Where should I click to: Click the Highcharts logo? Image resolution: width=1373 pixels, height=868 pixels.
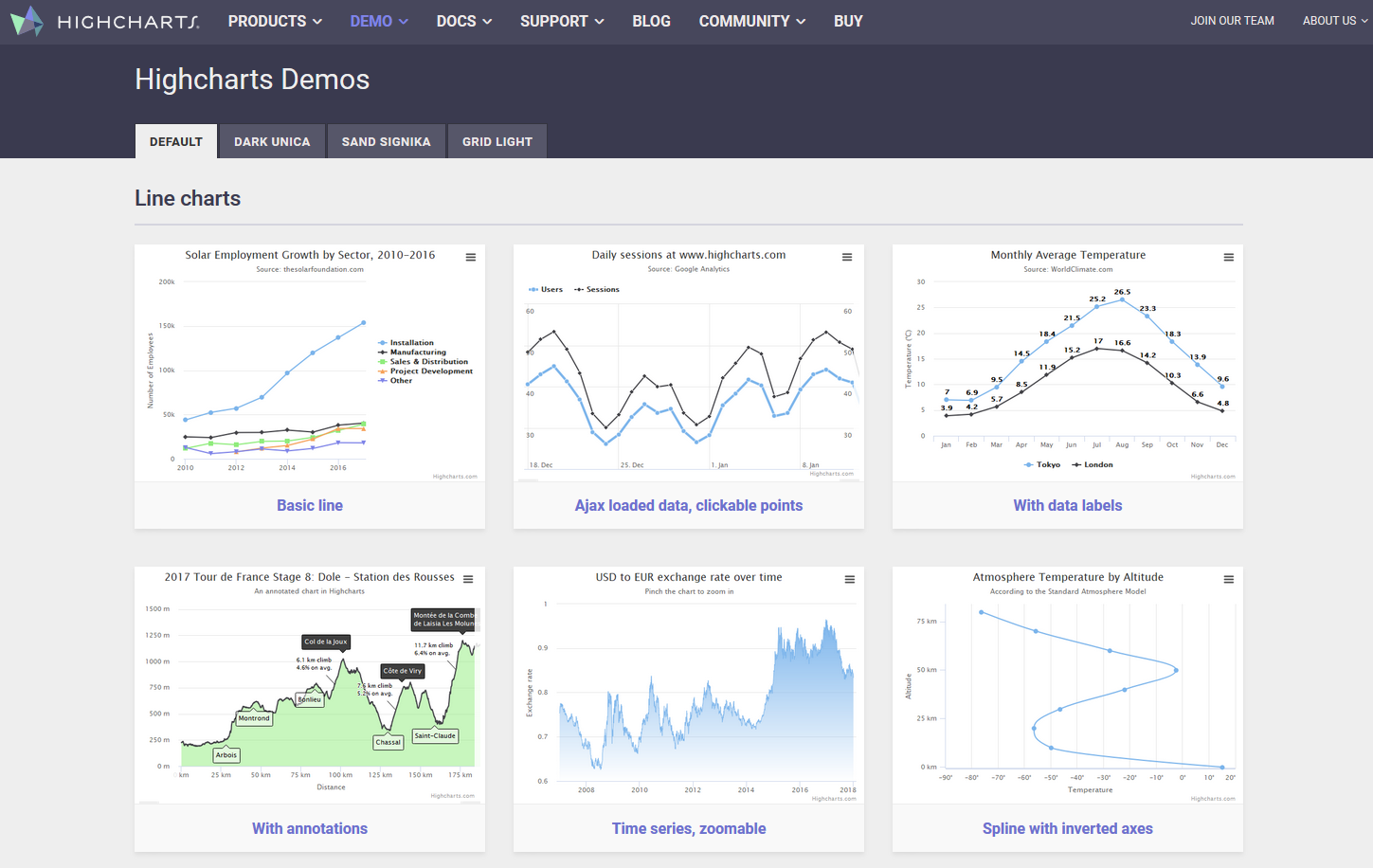click(104, 21)
